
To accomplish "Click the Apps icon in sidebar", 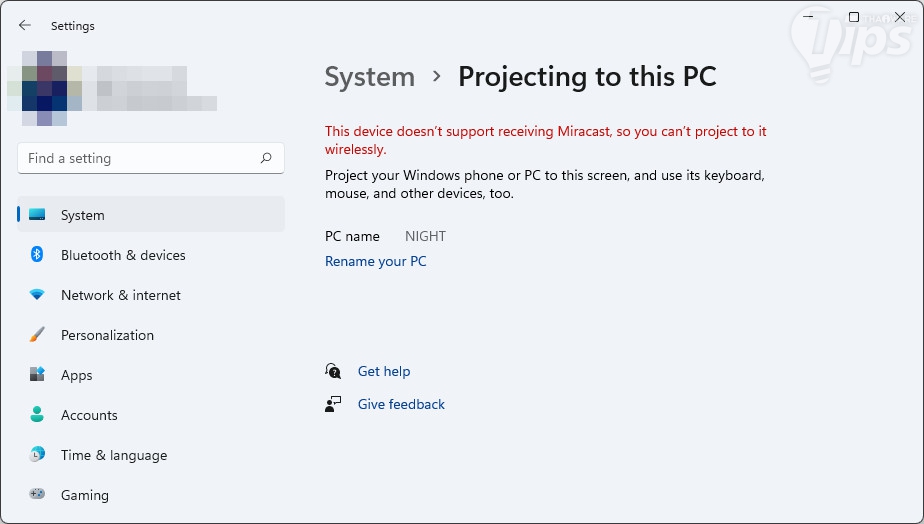I will pos(37,375).
